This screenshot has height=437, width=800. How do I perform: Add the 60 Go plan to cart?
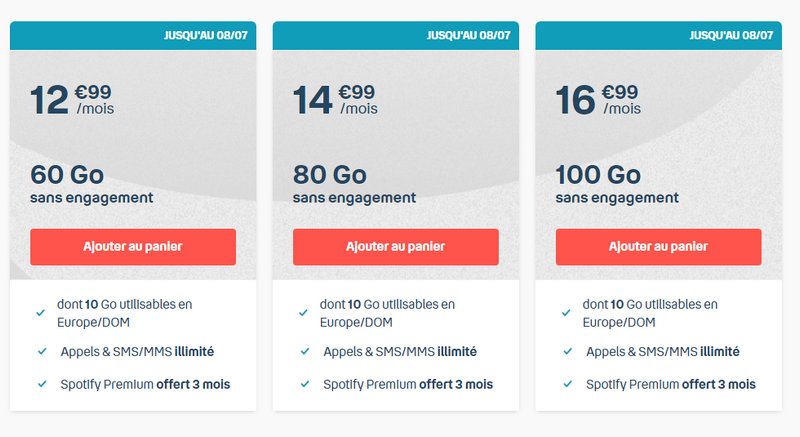[133, 246]
